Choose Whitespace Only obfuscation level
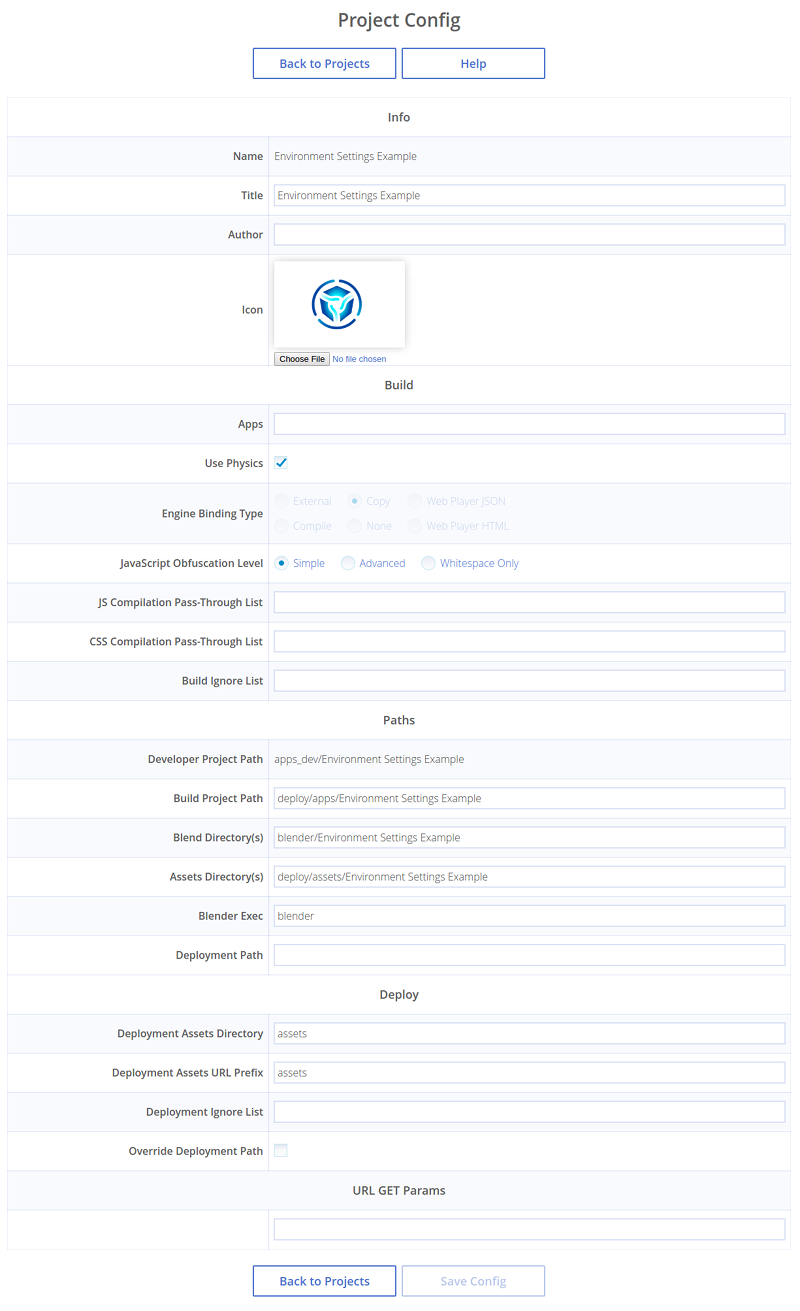Image resolution: width=800 pixels, height=1311 pixels. [x=428, y=563]
